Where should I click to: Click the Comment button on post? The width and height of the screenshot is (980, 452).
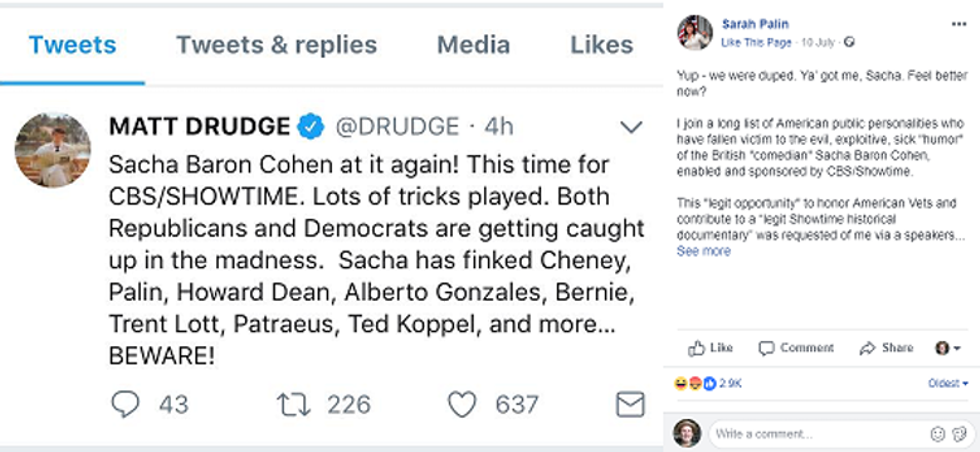[796, 348]
